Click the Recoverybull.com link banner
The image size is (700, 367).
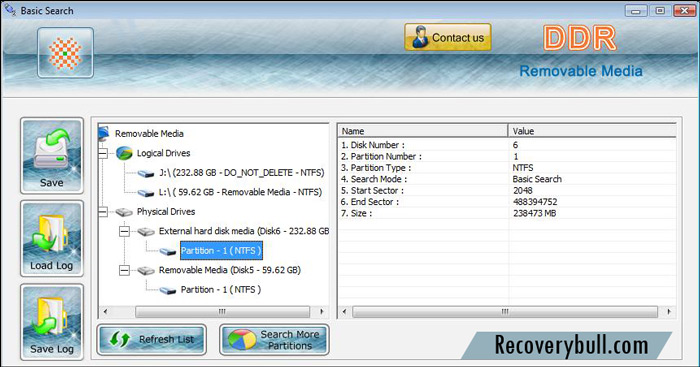(x=571, y=345)
